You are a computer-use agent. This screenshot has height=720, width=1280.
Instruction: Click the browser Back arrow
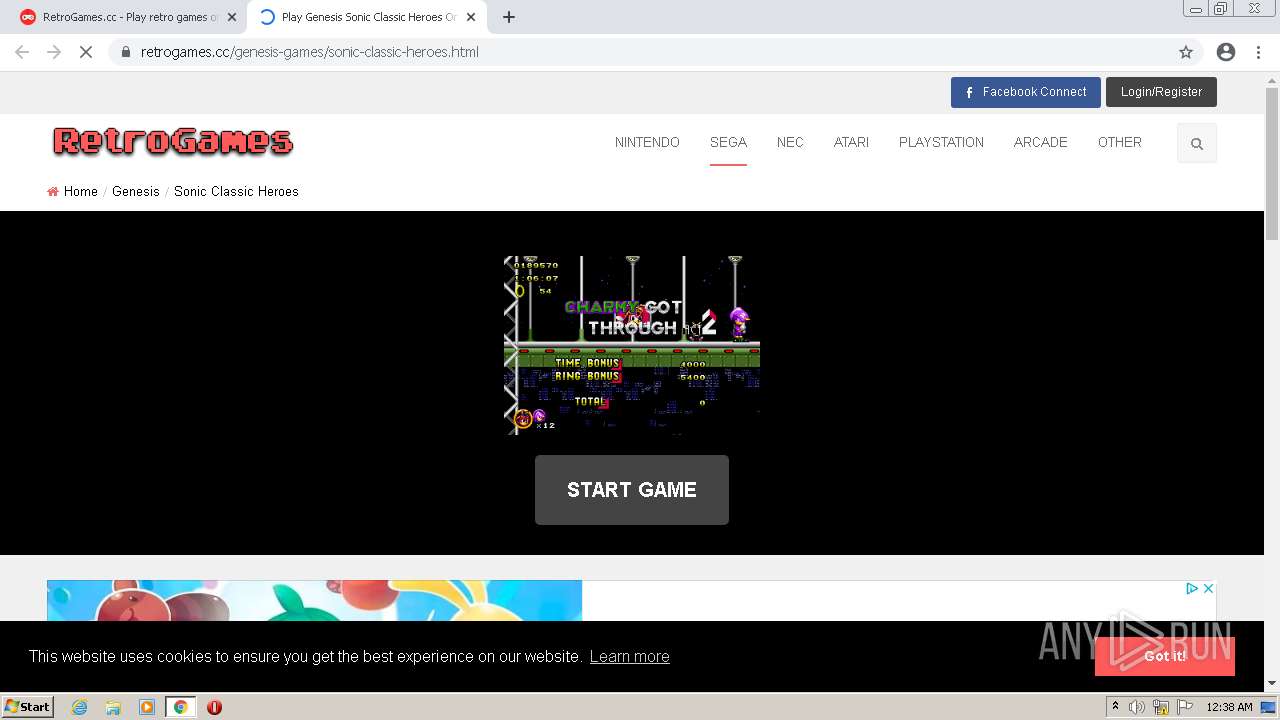click(x=22, y=52)
